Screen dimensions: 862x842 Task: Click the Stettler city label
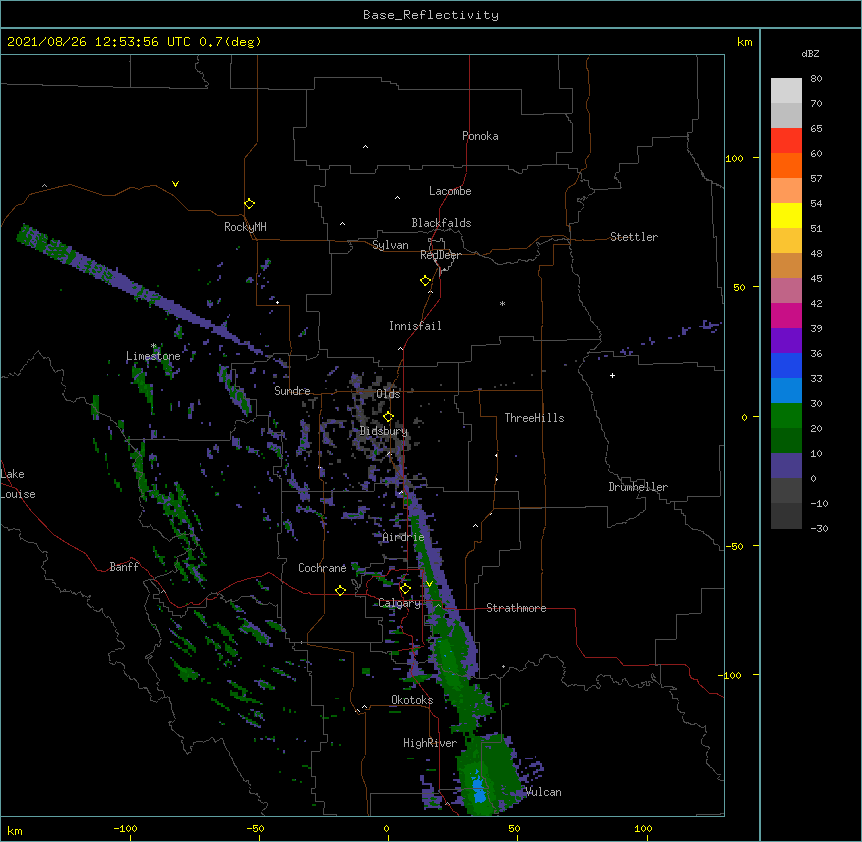[634, 237]
